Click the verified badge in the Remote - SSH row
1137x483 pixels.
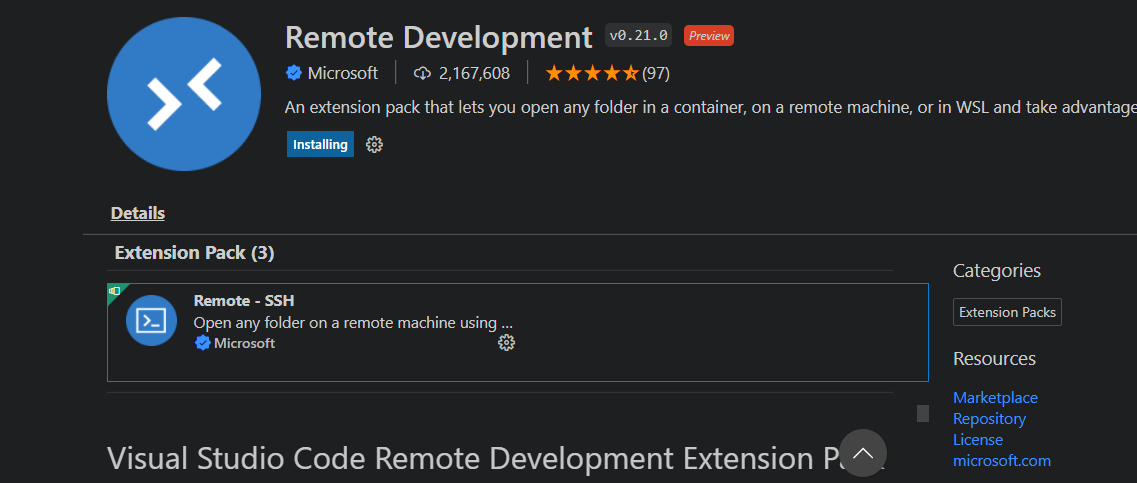tap(203, 343)
